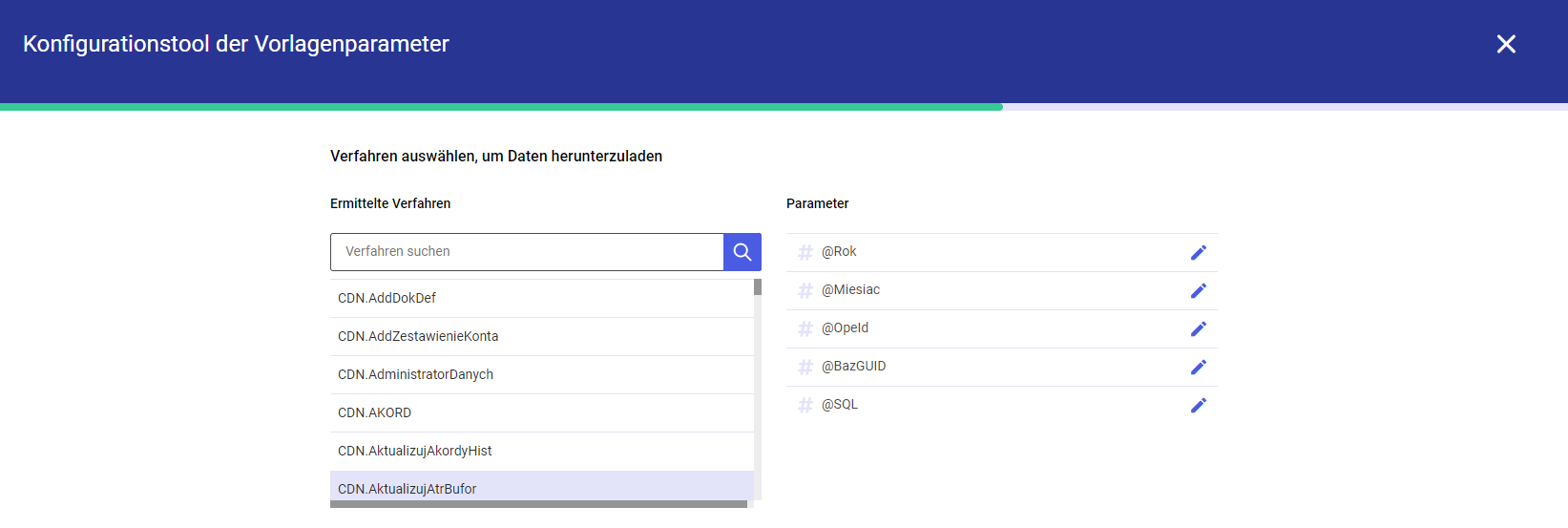
Task: Select highlighted CDN.AktualizujAtrBufor procedure
Action: point(542,487)
